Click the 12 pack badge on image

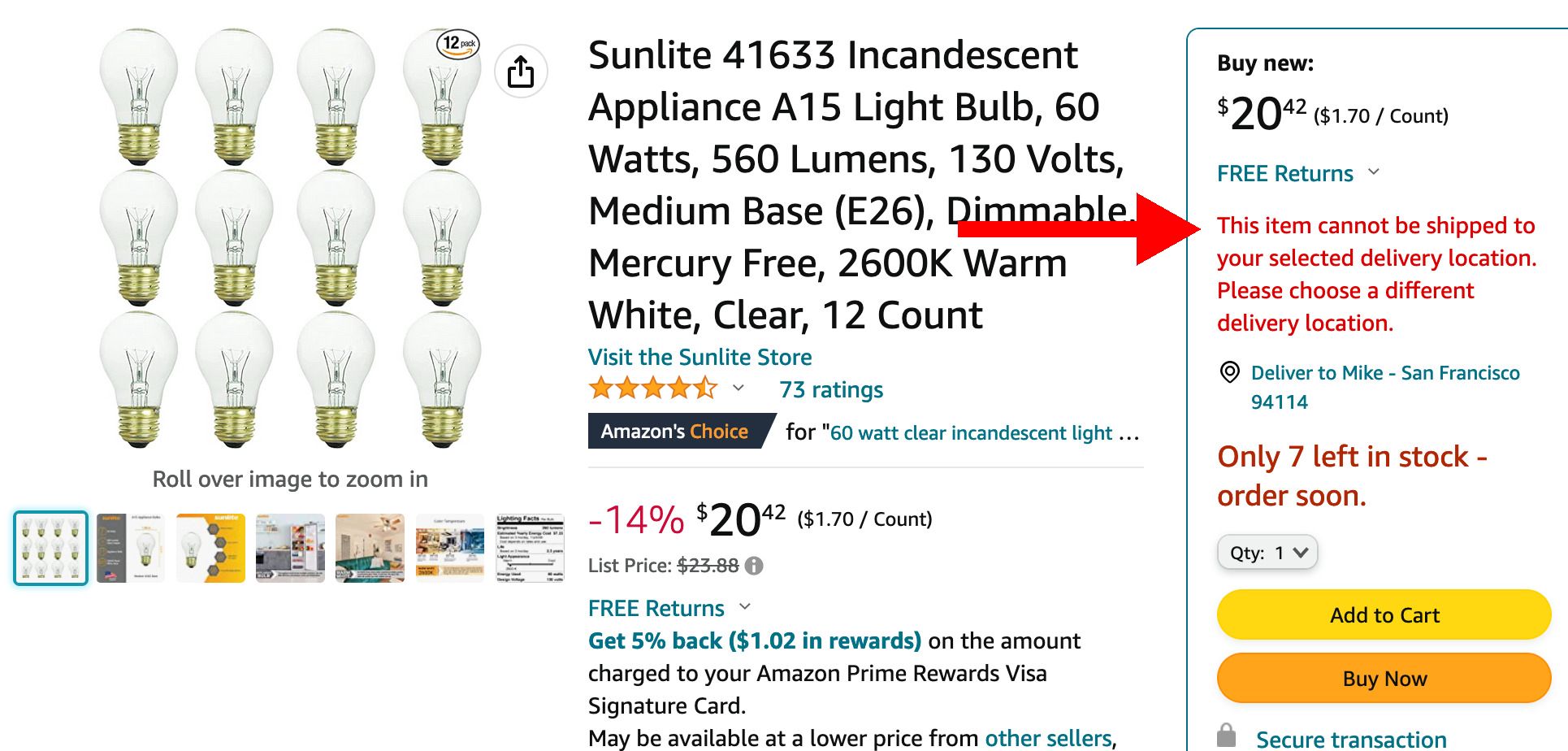coord(459,42)
